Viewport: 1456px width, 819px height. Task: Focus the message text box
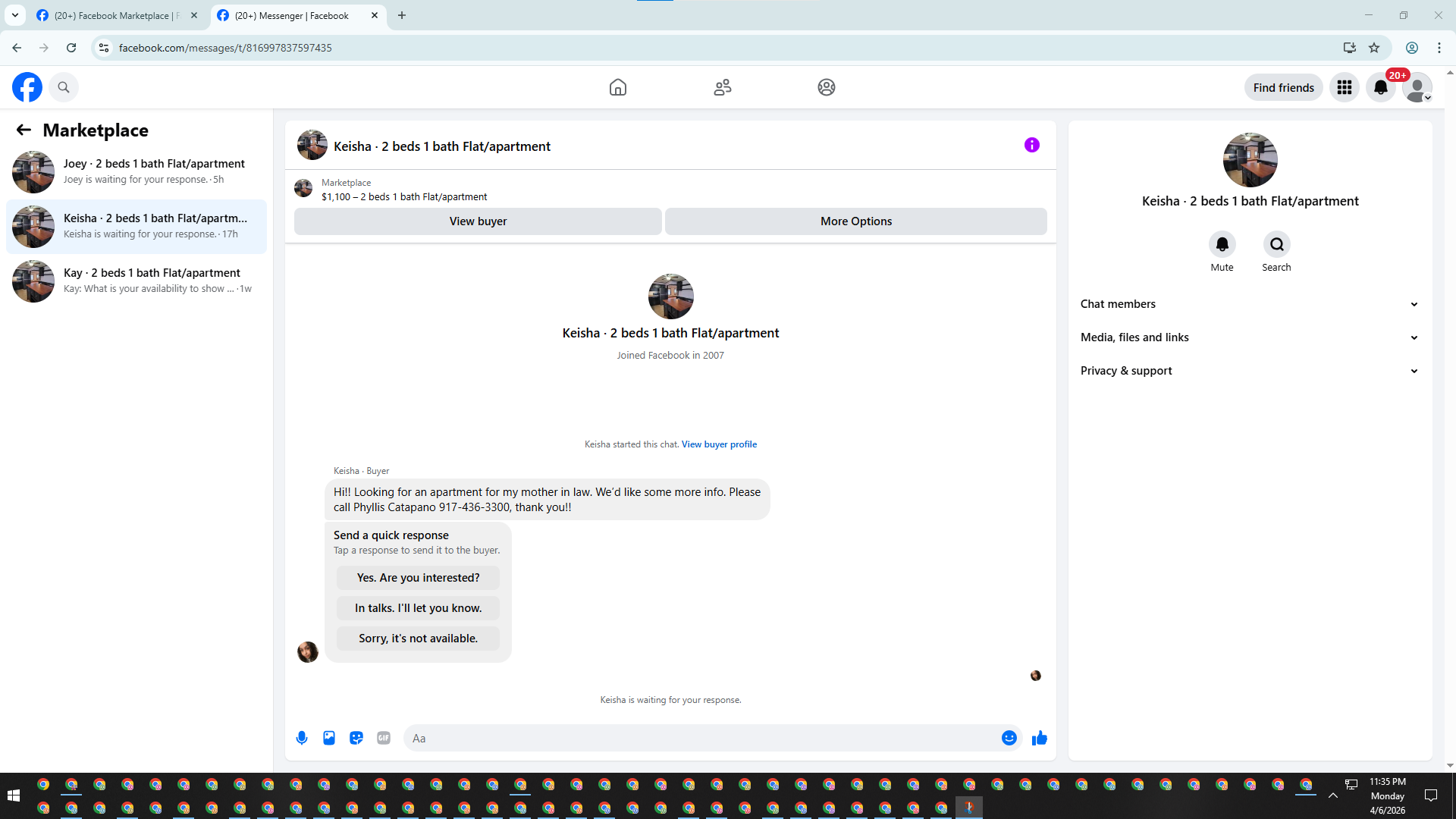coord(701,738)
